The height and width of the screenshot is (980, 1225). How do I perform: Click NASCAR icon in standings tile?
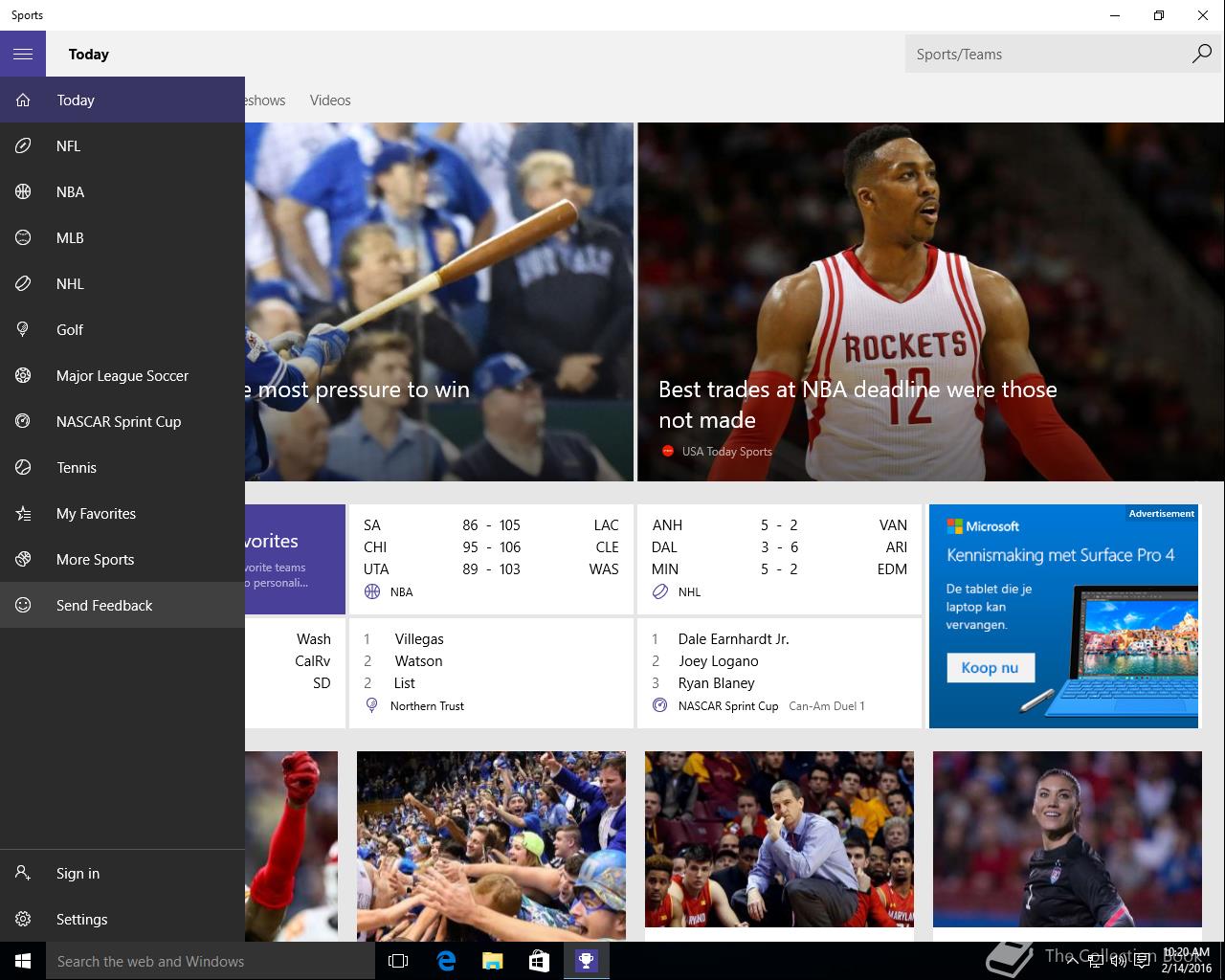660,705
